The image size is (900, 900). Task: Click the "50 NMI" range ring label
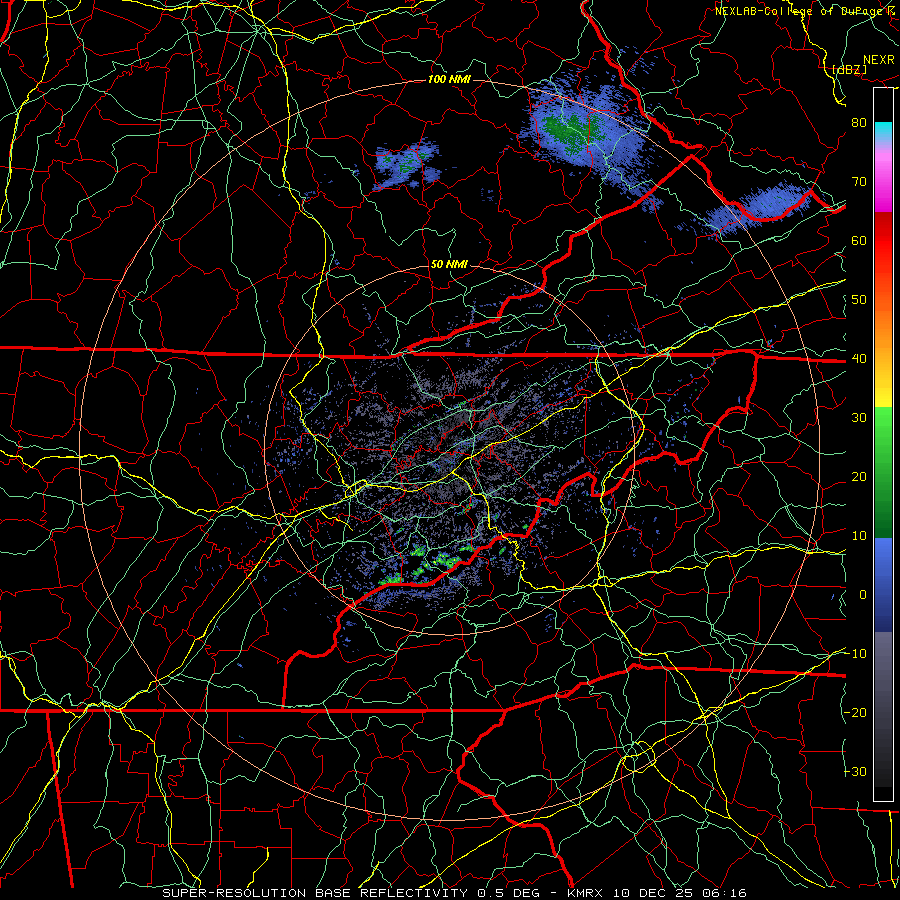(449, 265)
